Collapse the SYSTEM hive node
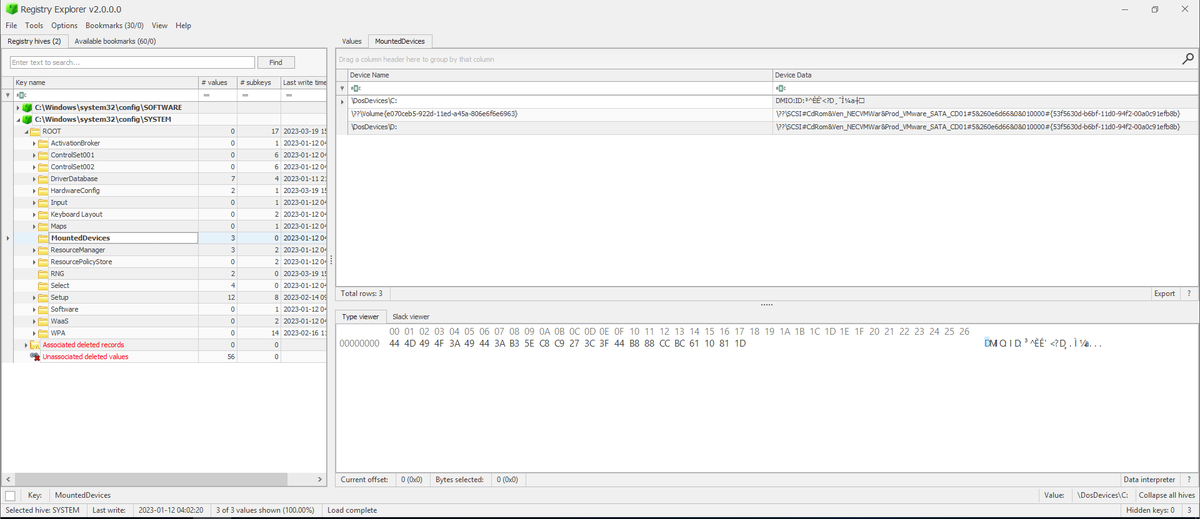Image resolution: width=1200 pixels, height=519 pixels. pyautogui.click(x=18, y=119)
